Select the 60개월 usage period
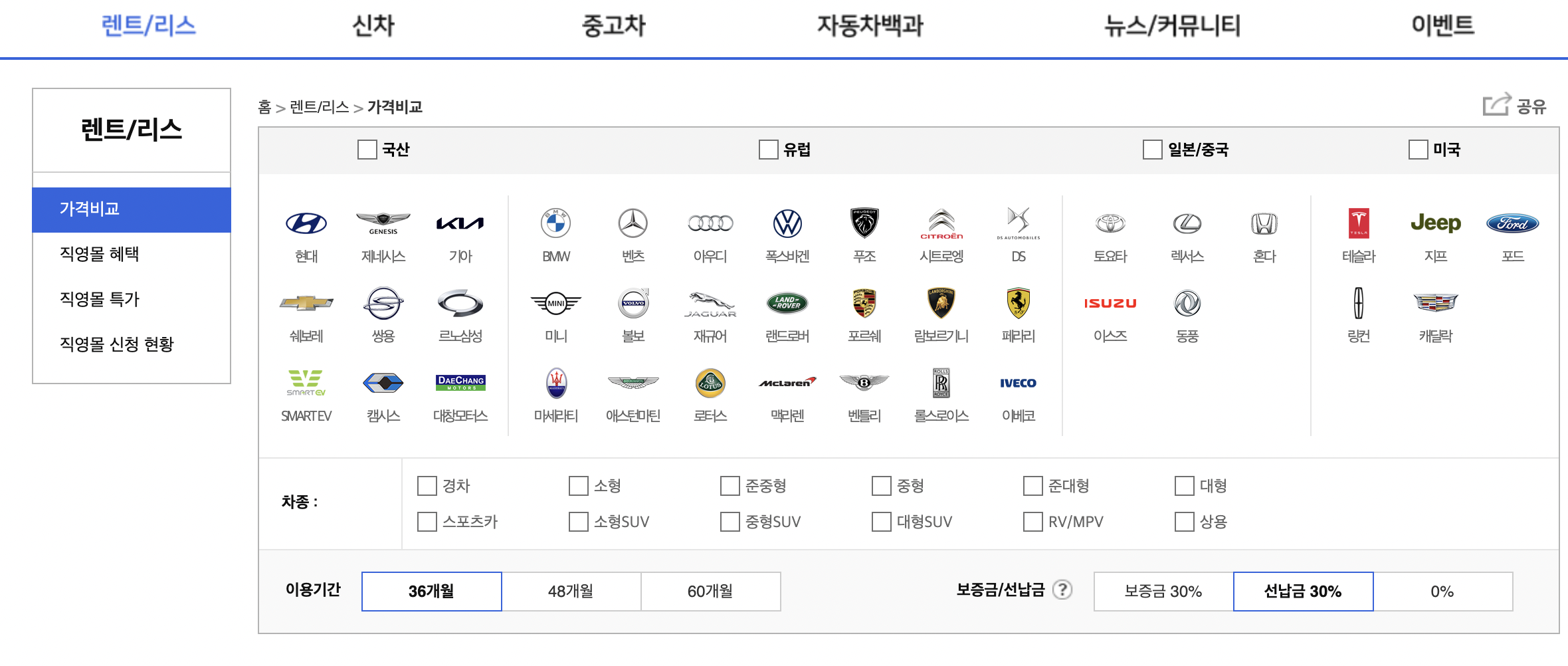1568x666 pixels. tap(711, 591)
